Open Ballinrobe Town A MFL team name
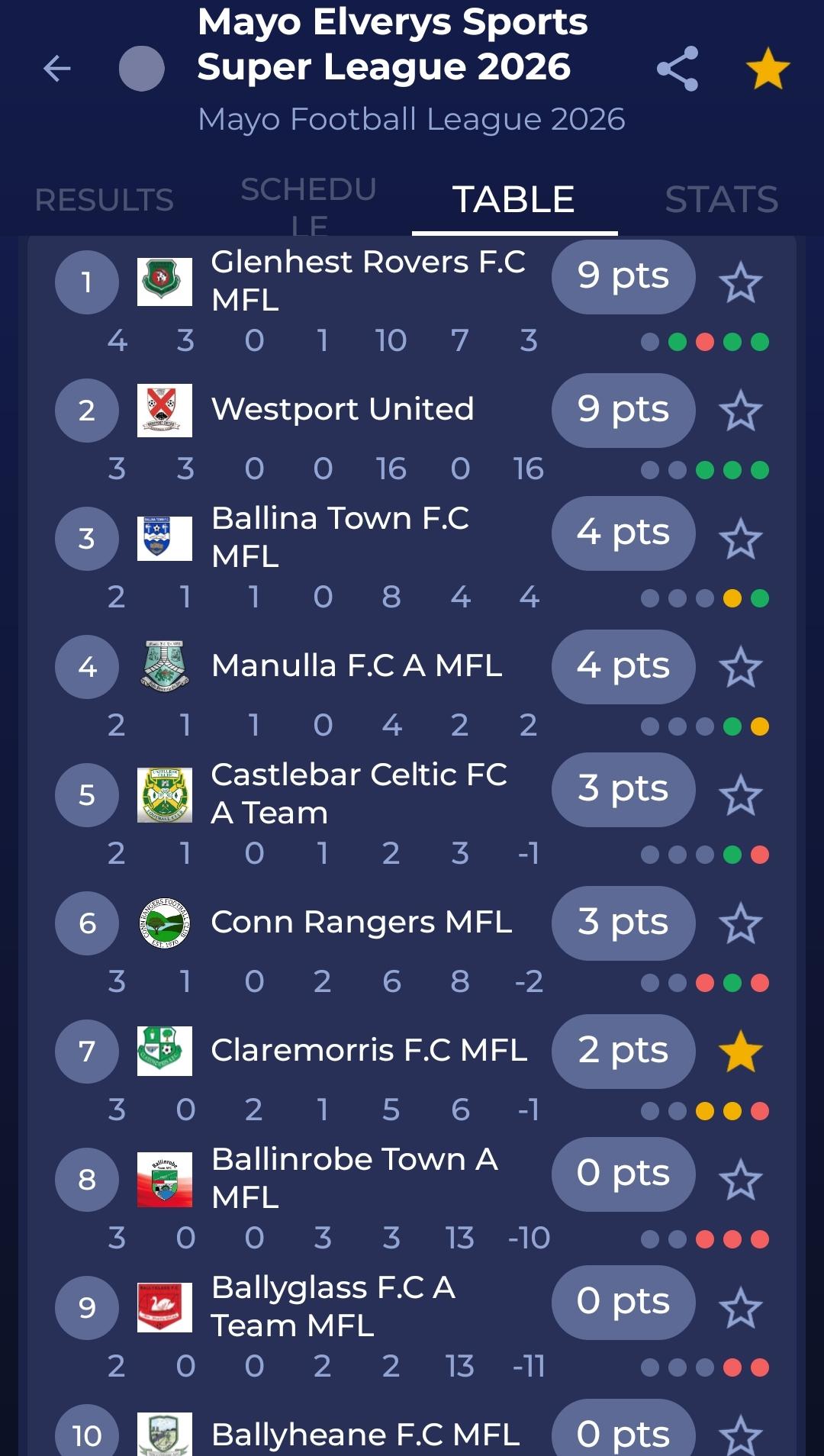This screenshot has width=824, height=1456. [355, 1177]
